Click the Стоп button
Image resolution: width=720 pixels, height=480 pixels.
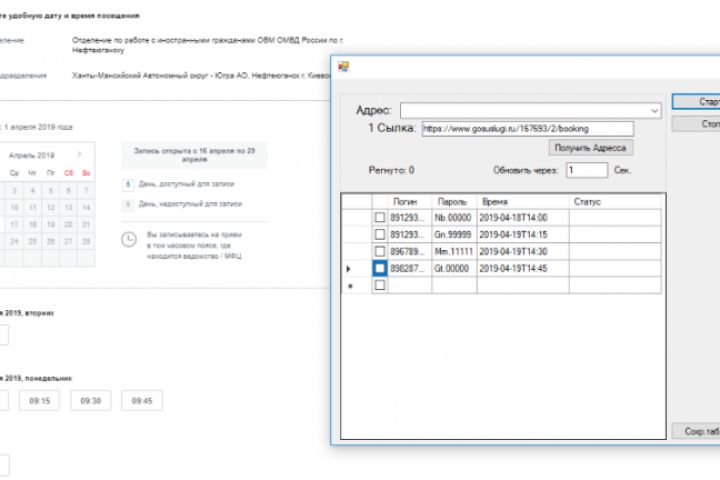click(696, 124)
